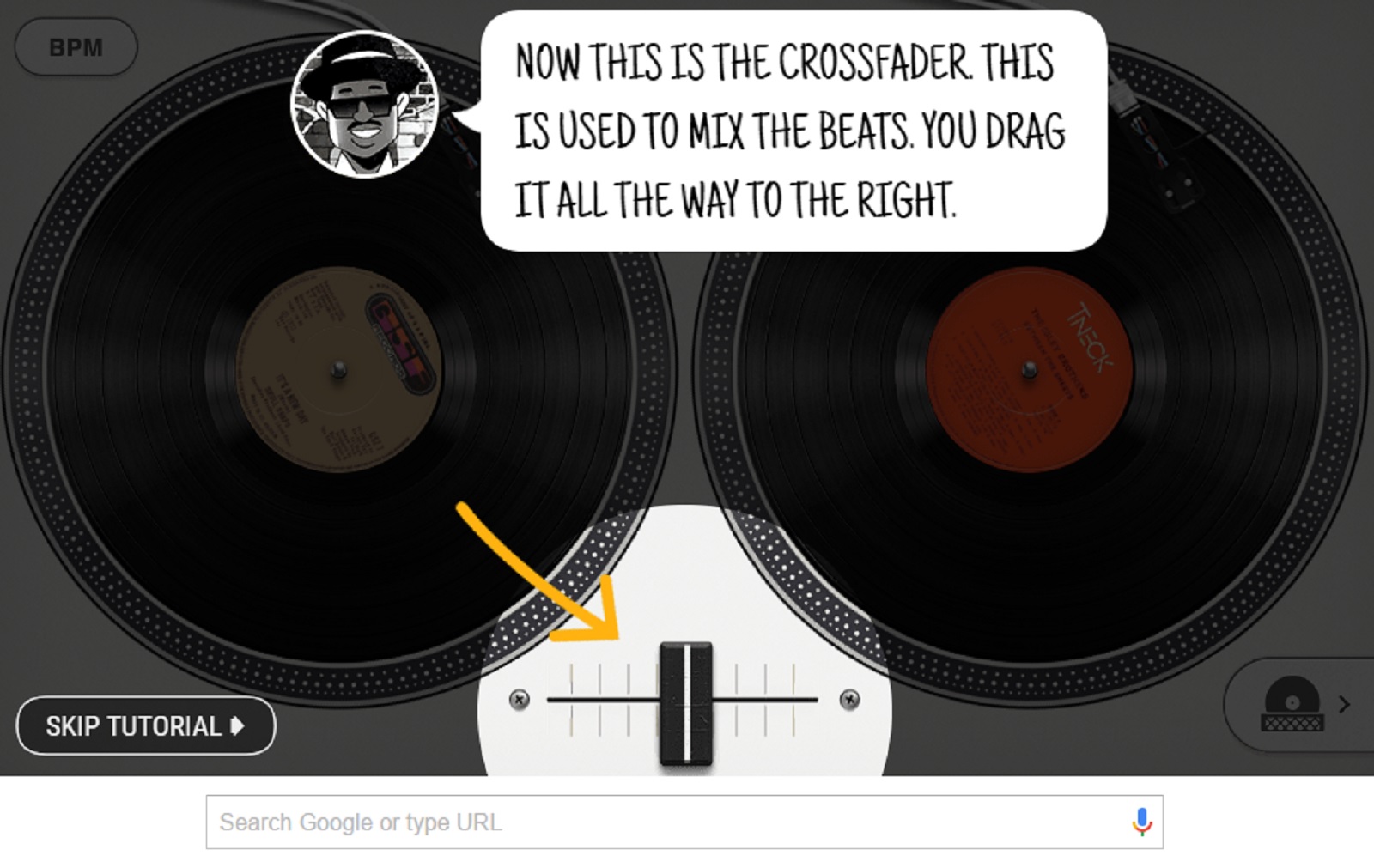Click the right screw on crossfader plate
The height and width of the screenshot is (868, 1374).
tap(849, 700)
